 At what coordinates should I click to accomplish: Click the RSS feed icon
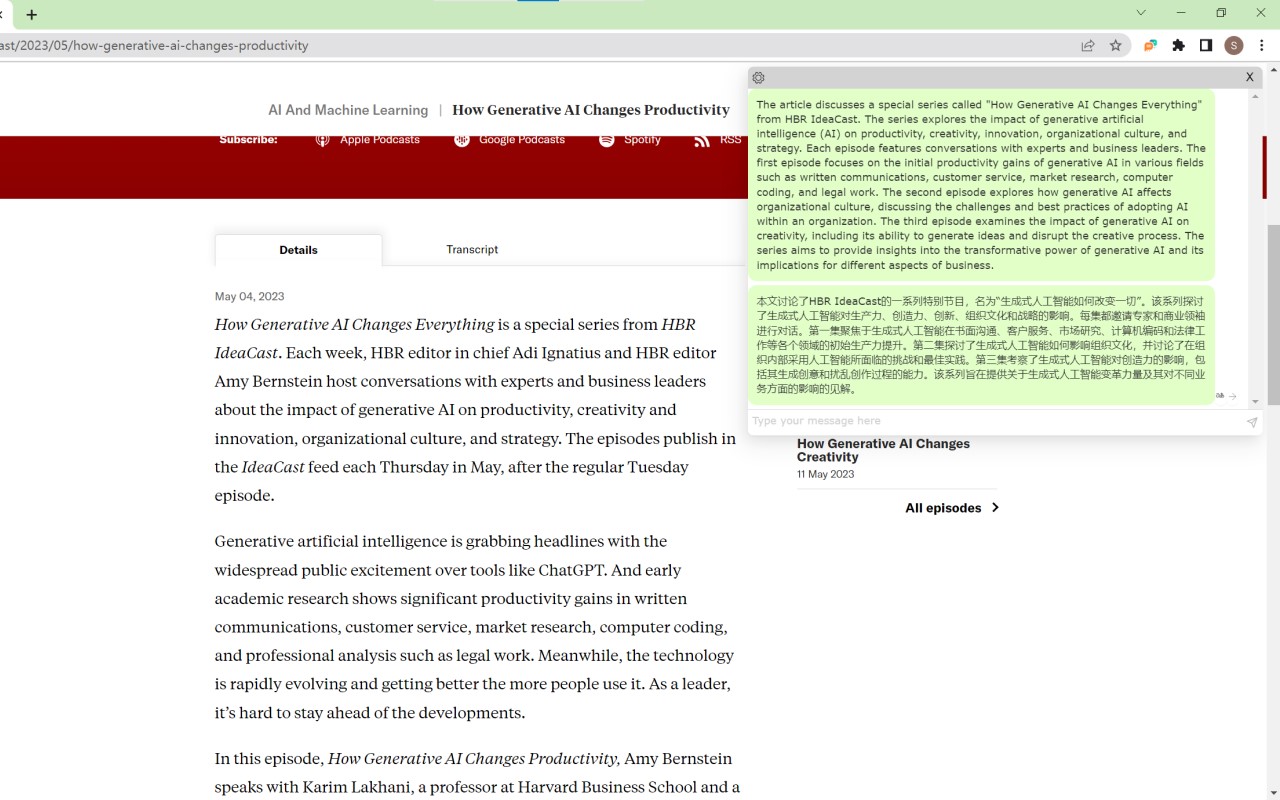pos(701,140)
